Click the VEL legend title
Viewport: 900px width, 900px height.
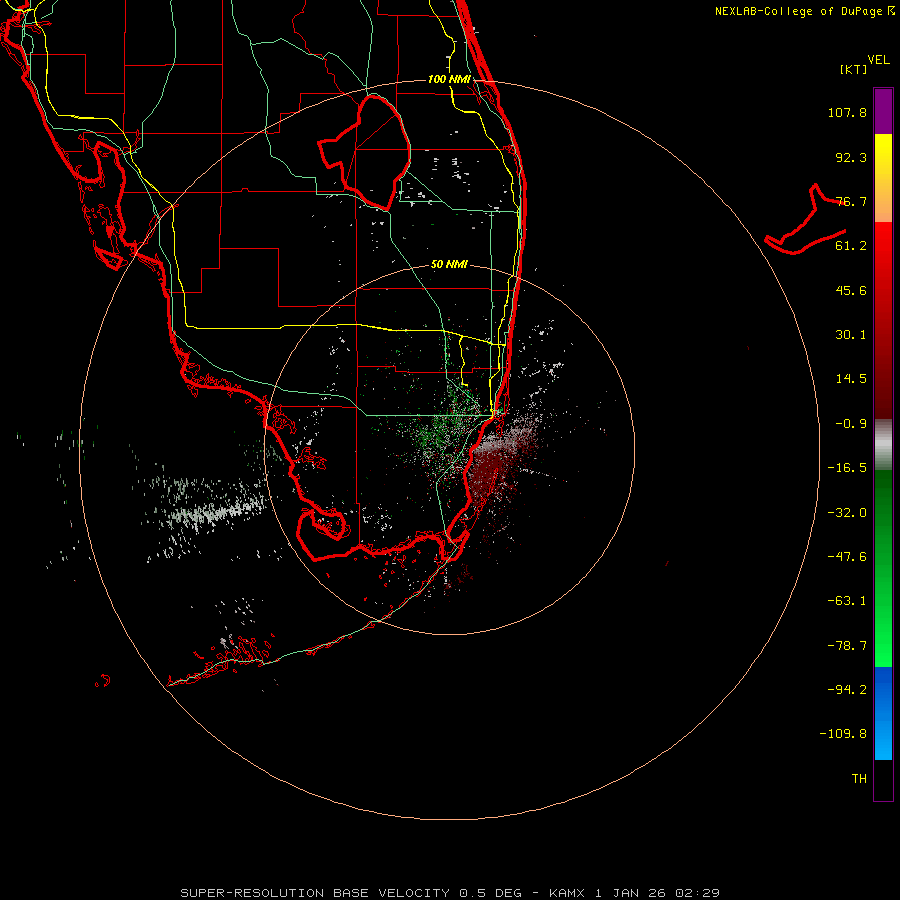click(878, 60)
